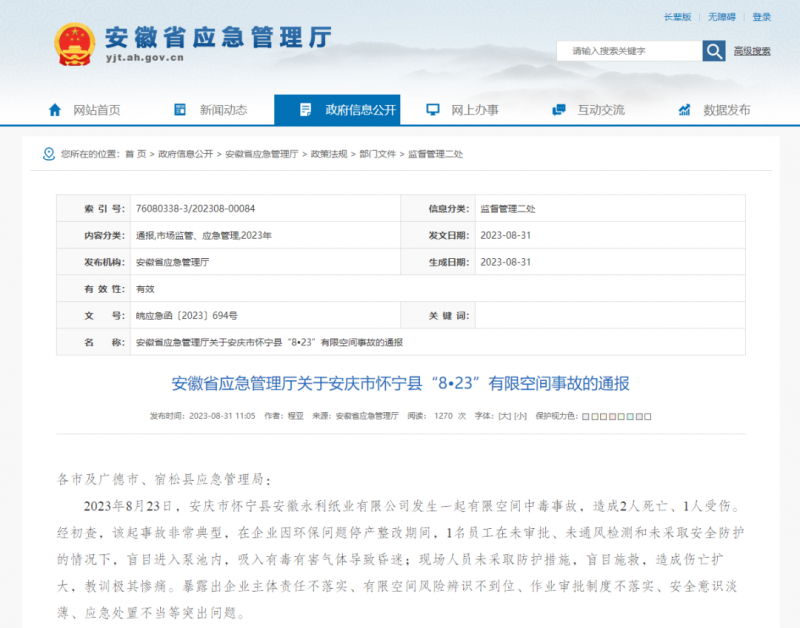Set font size to large [大]
Viewport: 800px width, 628px height.
(x=505, y=415)
